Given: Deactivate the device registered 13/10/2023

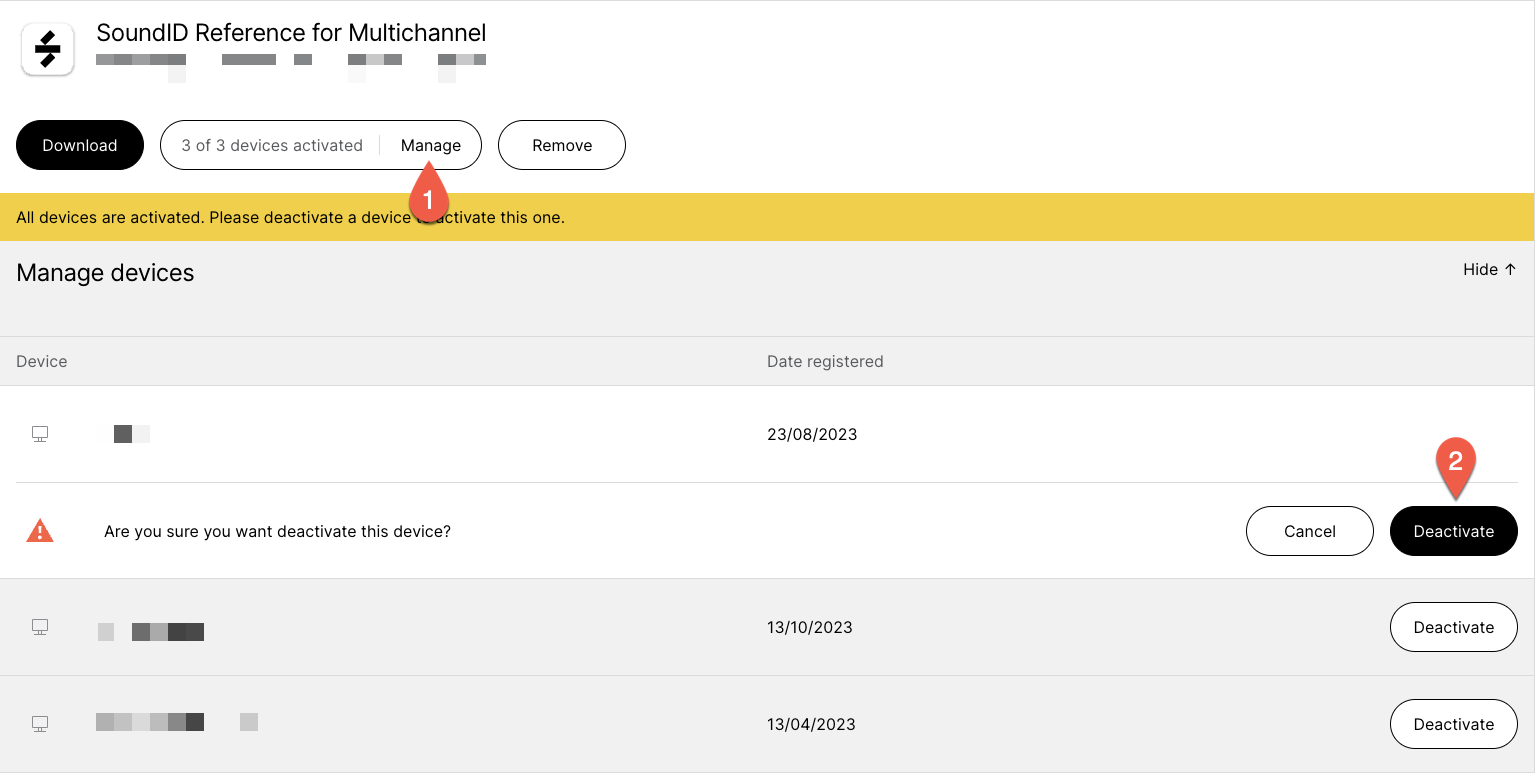Looking at the screenshot, I should point(1454,627).
